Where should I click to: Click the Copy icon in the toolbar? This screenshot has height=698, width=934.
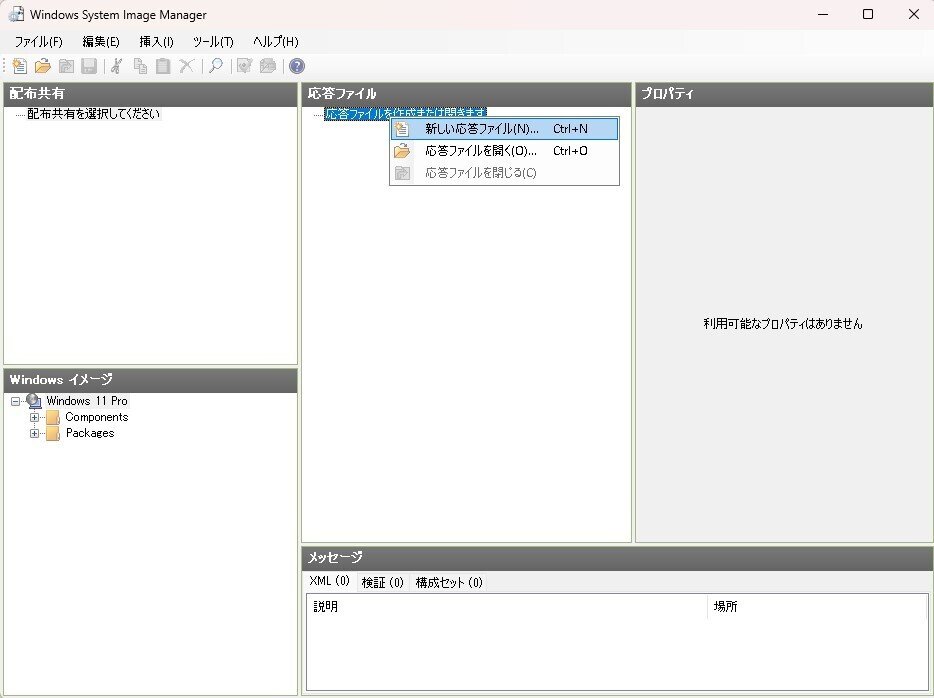pyautogui.click(x=140, y=66)
